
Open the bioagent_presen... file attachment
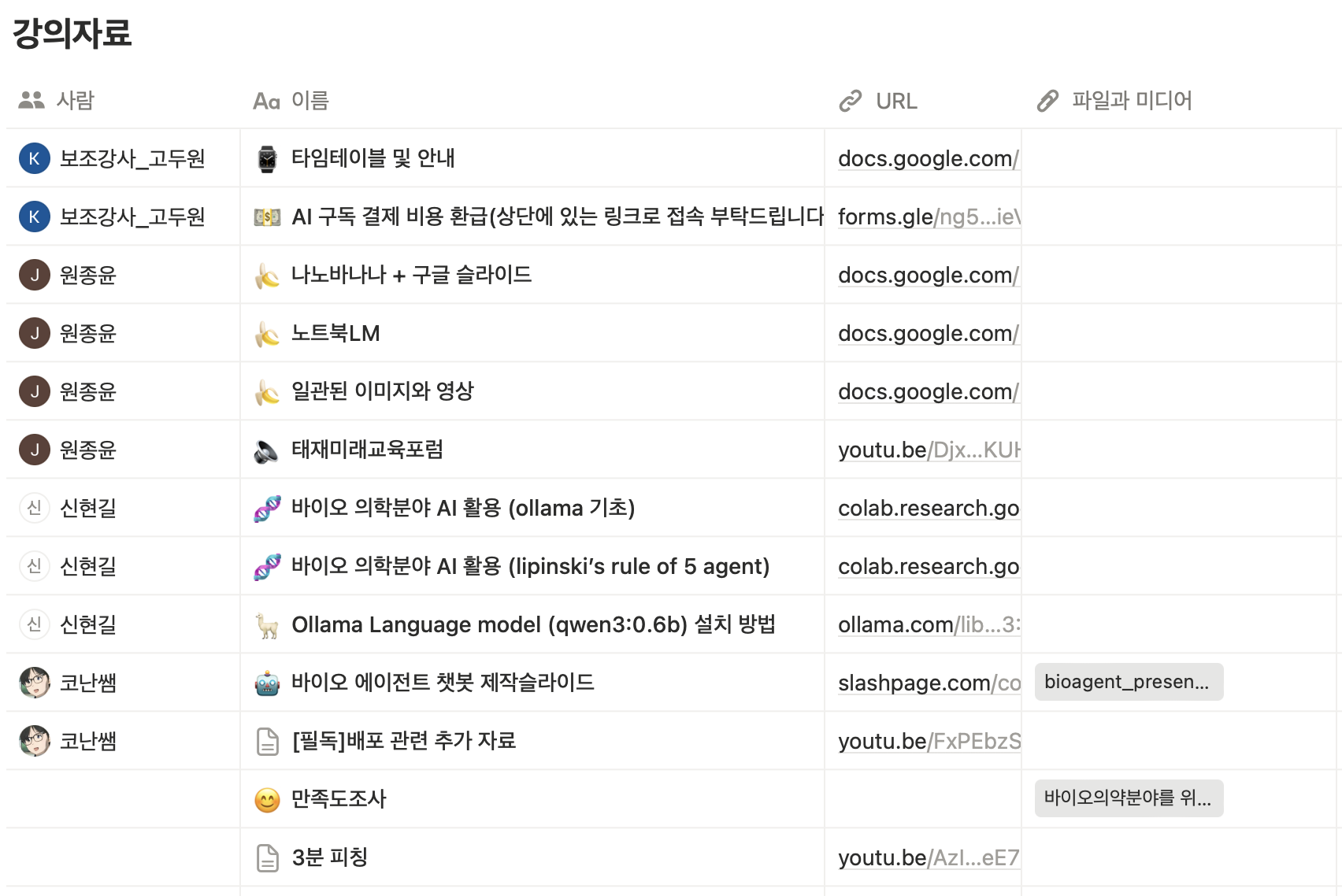[1128, 682]
